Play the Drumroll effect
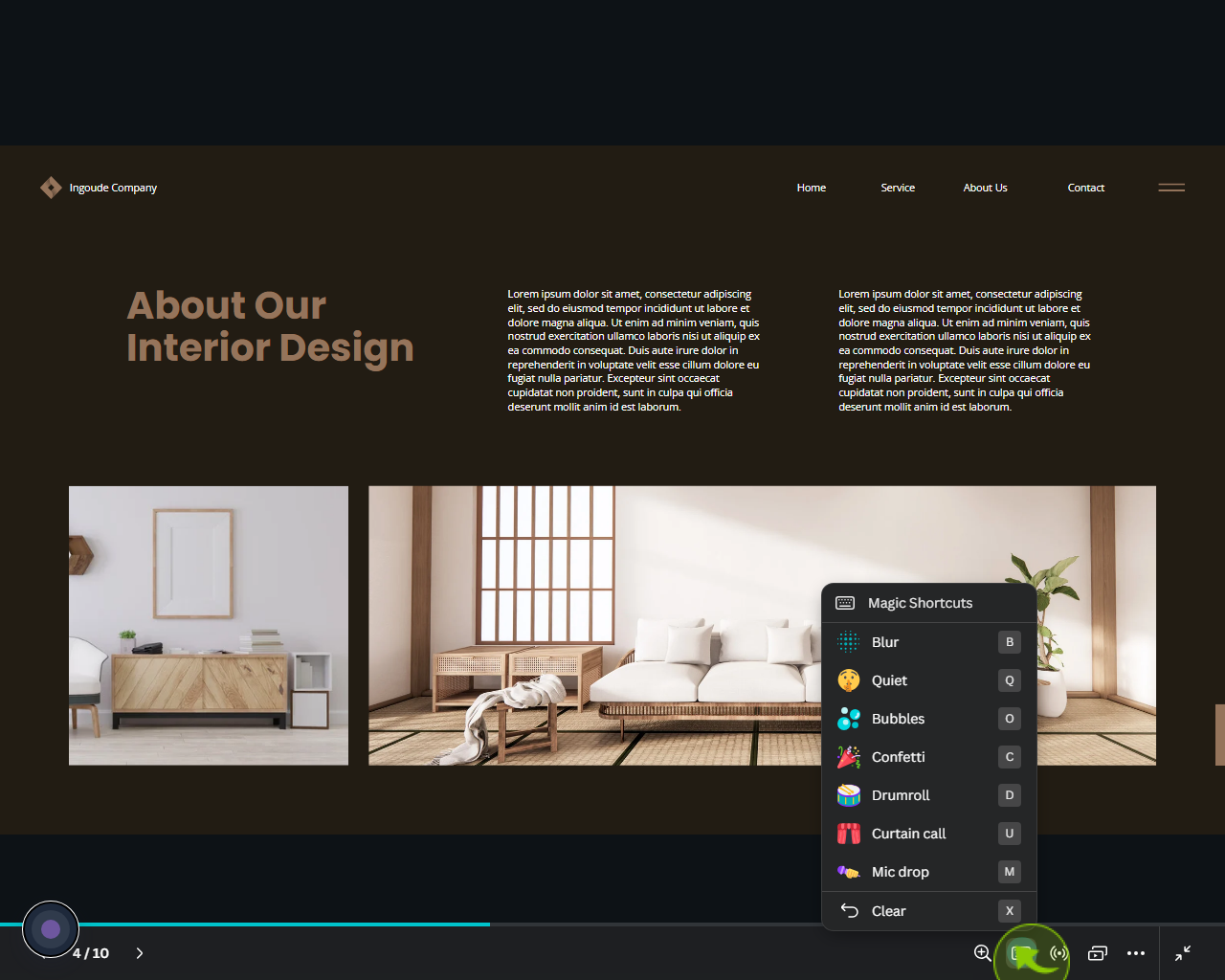The width and height of the screenshot is (1225, 980). click(x=928, y=795)
